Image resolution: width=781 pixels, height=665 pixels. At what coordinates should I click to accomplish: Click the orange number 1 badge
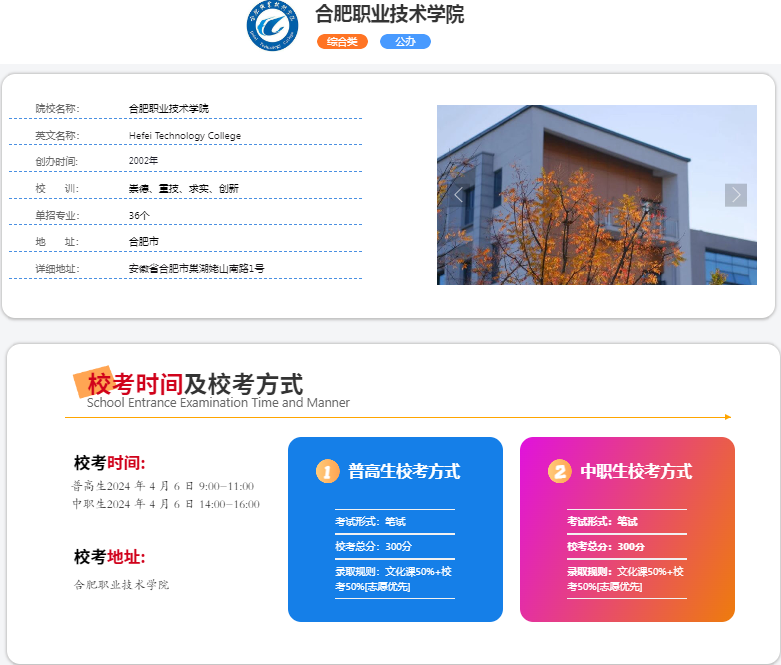coord(327,471)
